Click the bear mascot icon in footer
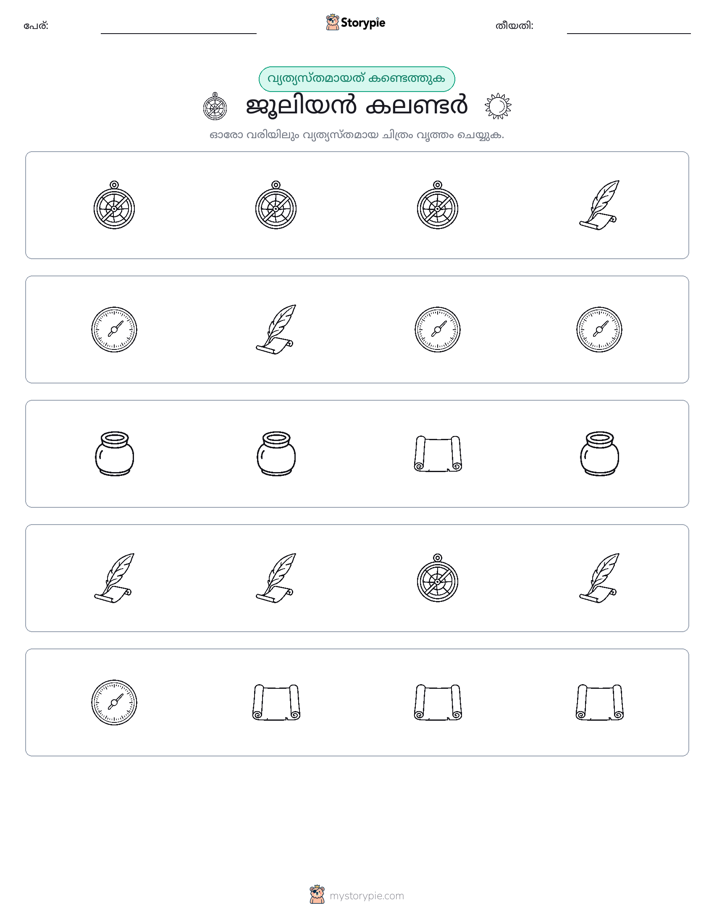The width and height of the screenshot is (714, 924). point(317,895)
